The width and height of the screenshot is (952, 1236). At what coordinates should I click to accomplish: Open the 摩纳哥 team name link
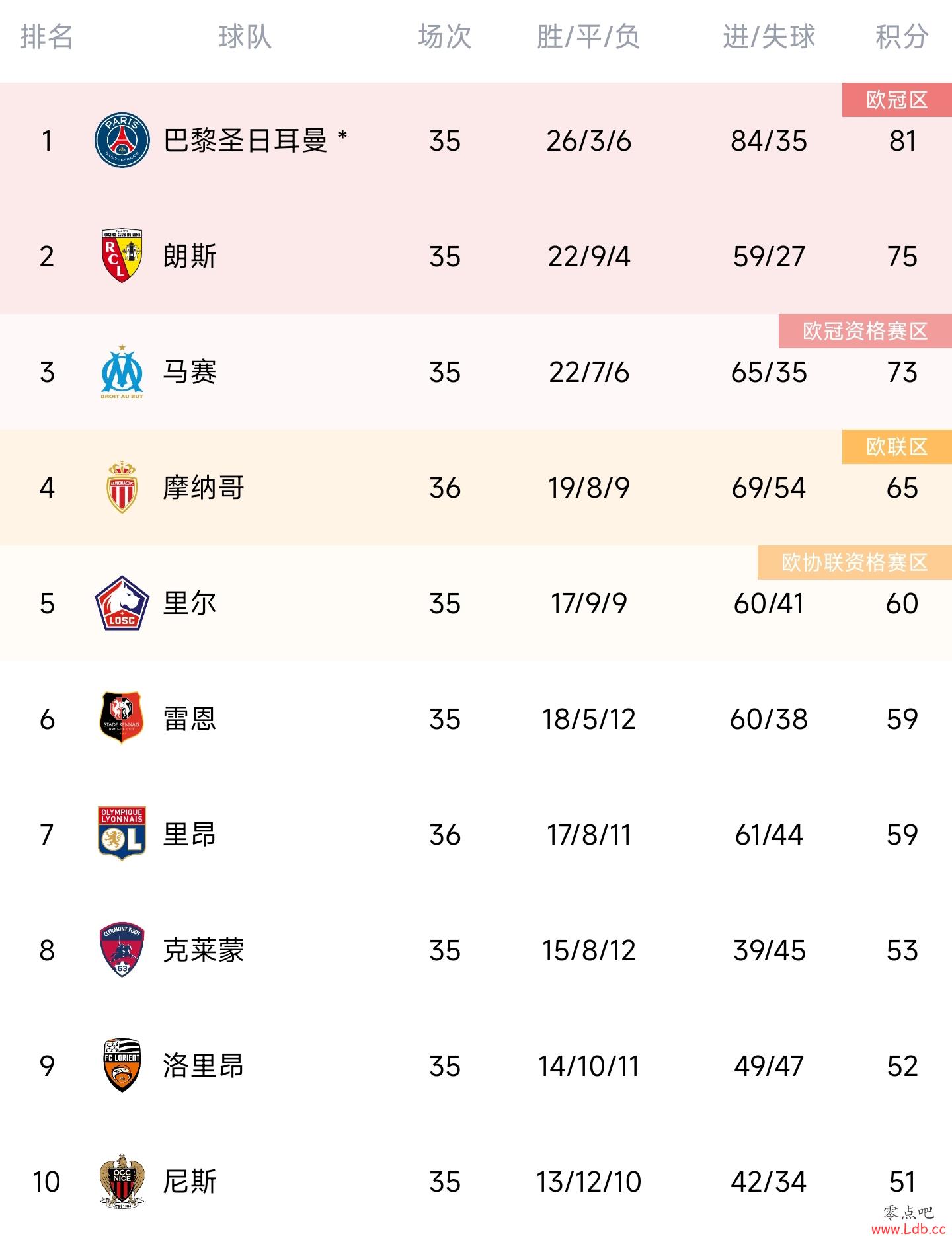[204, 487]
